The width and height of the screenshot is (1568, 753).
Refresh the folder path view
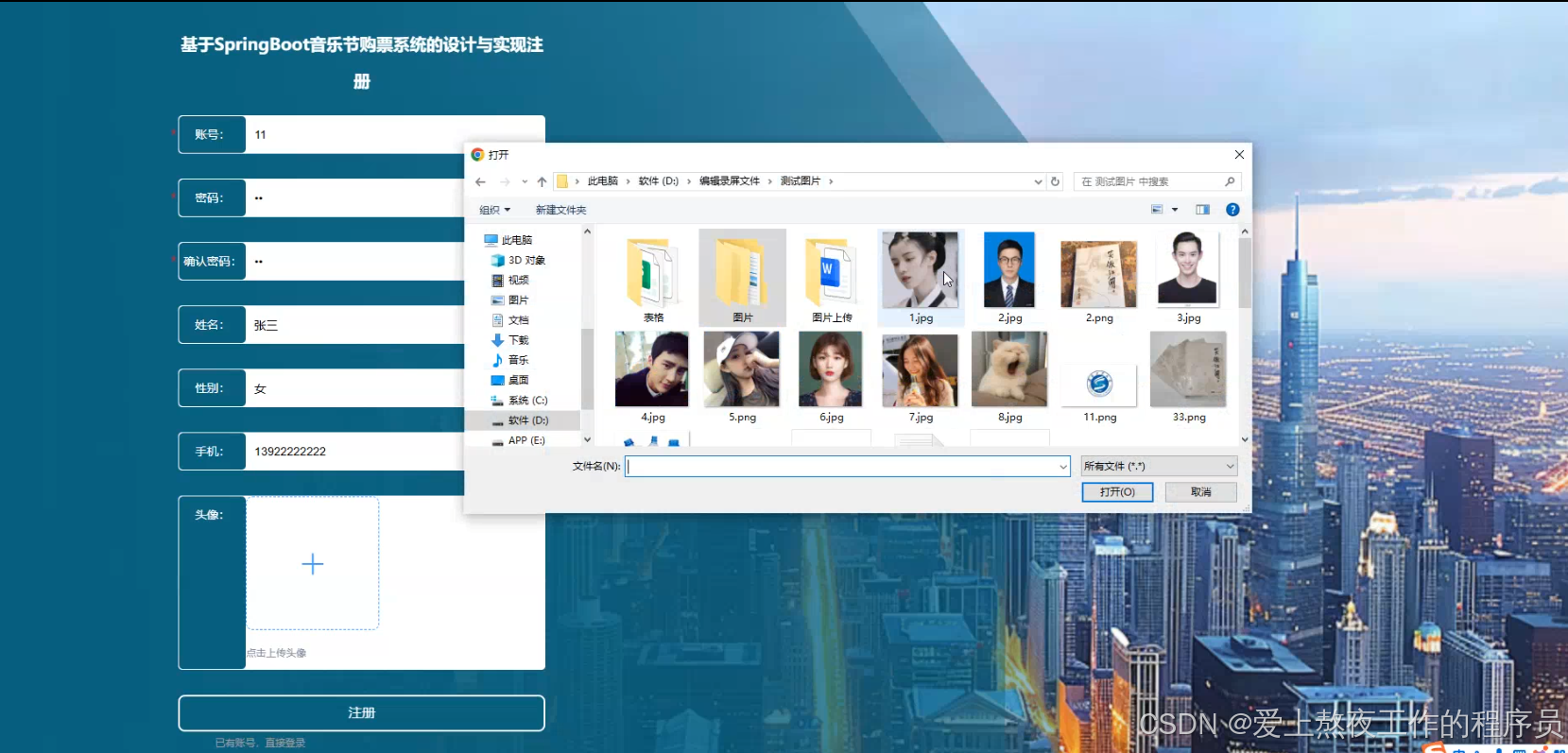(x=1055, y=181)
